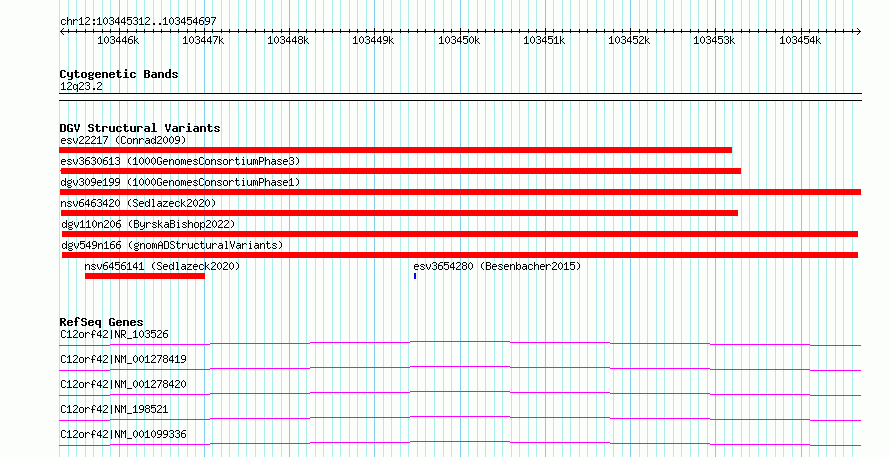Viewport: 890px width, 457px height.
Task: Open the C12orf42|NM_001278420 gene label
Action: (x=123, y=384)
